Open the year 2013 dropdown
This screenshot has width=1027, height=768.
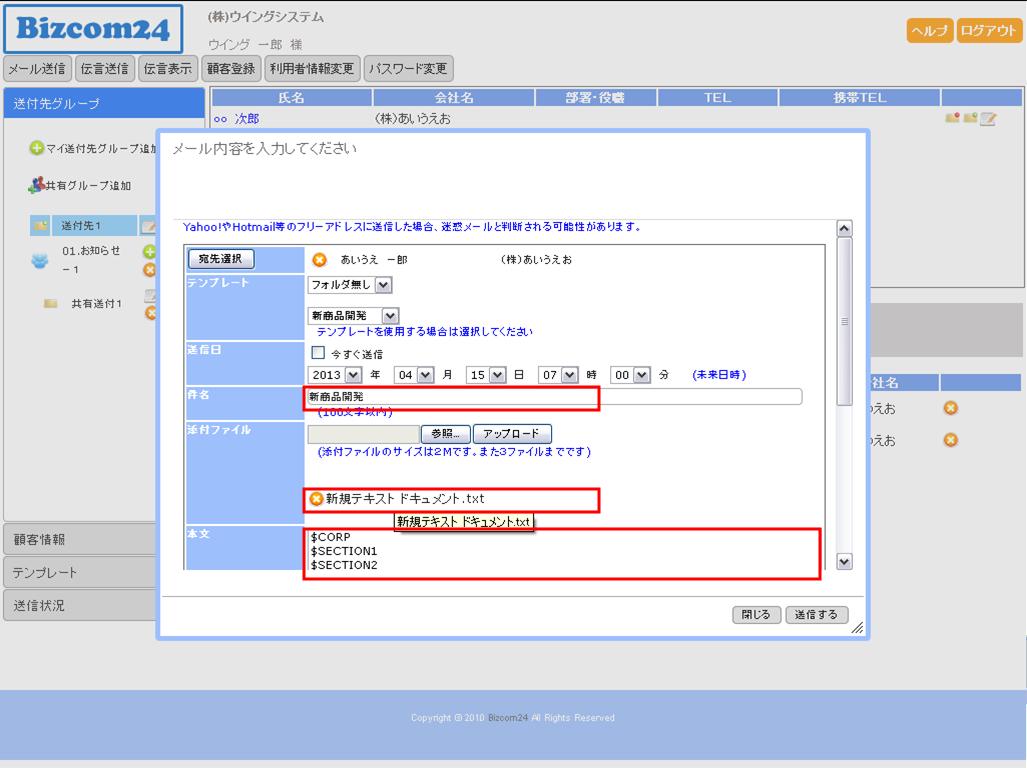coord(352,375)
